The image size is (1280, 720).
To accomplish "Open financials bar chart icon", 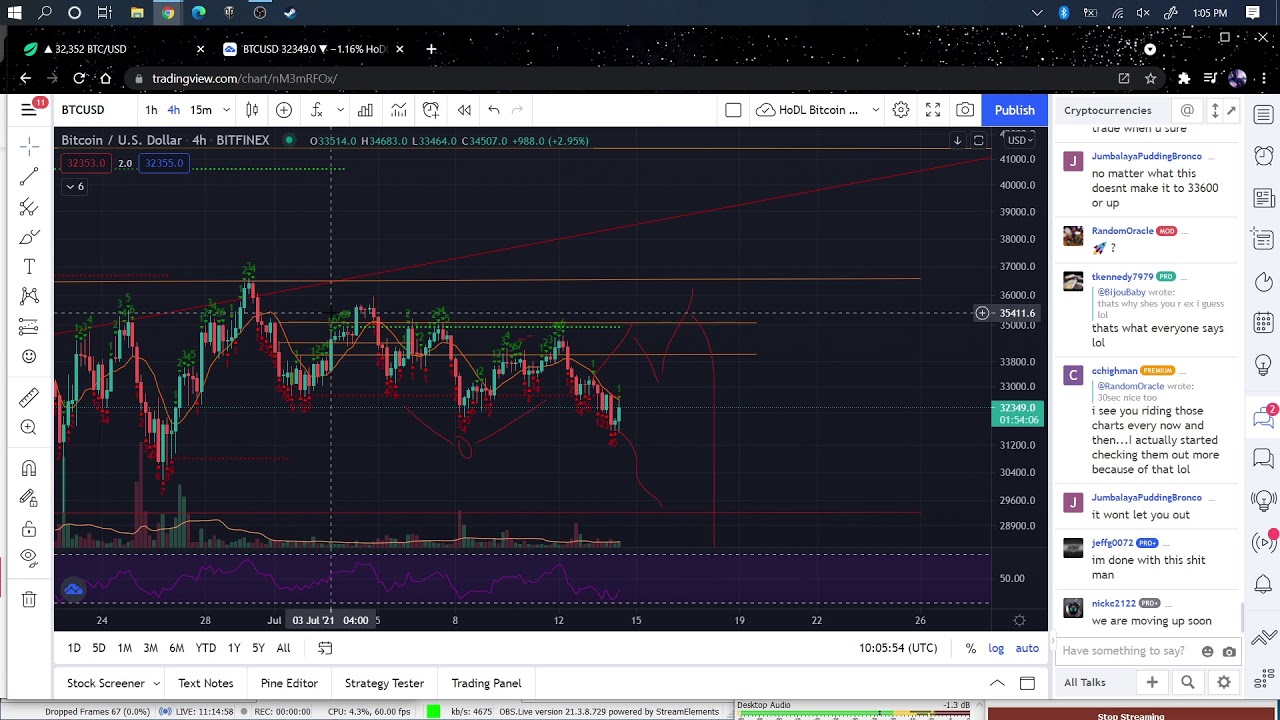I will pos(365,110).
